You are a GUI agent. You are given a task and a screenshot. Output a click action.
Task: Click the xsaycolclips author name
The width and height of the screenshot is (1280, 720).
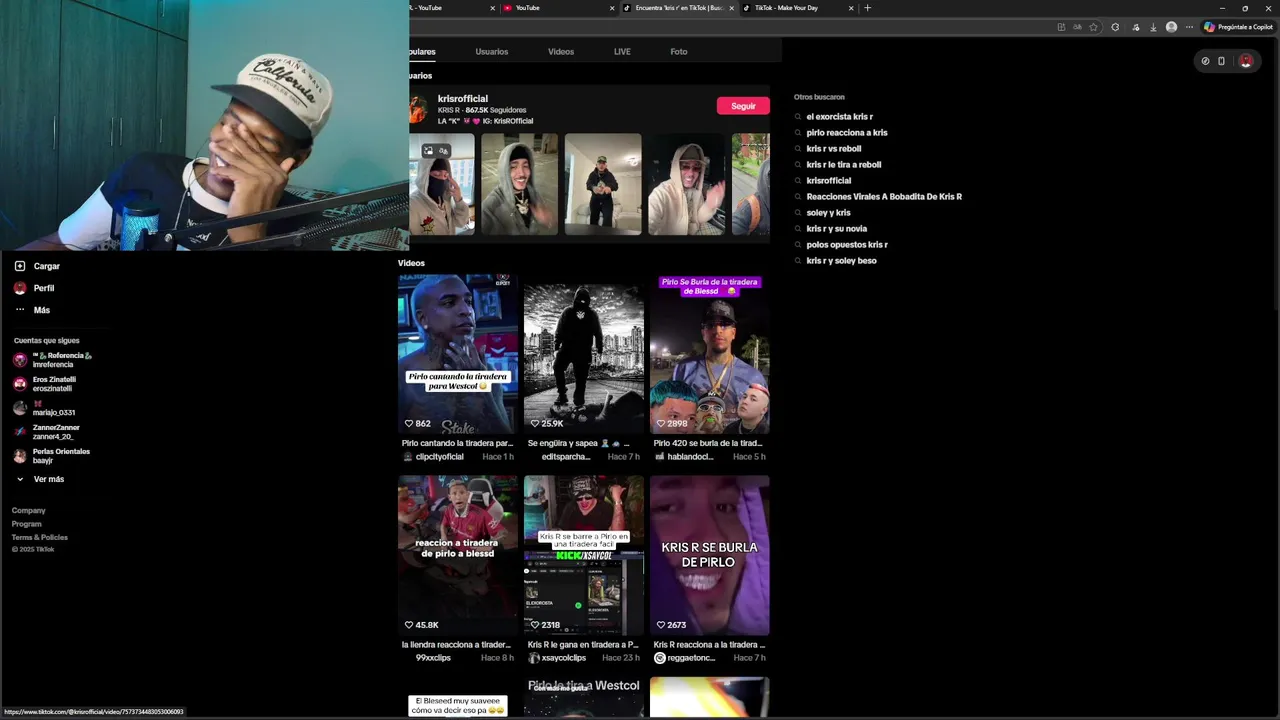pyautogui.click(x=563, y=658)
